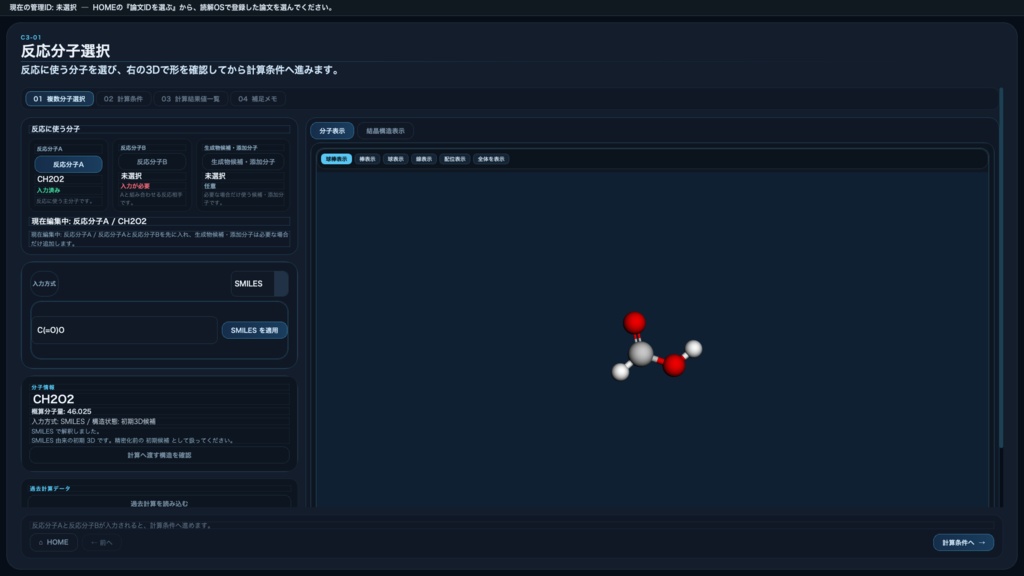Viewport: 1024px width, 576px height.
Task: Go back with the ← 前へ button
Action: click(x=101, y=542)
